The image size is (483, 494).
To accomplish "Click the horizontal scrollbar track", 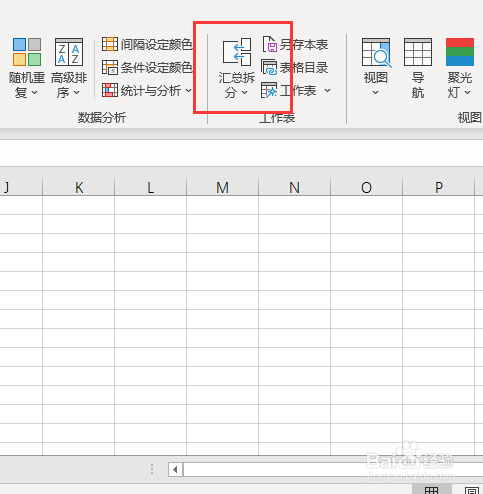I will (x=333, y=470).
